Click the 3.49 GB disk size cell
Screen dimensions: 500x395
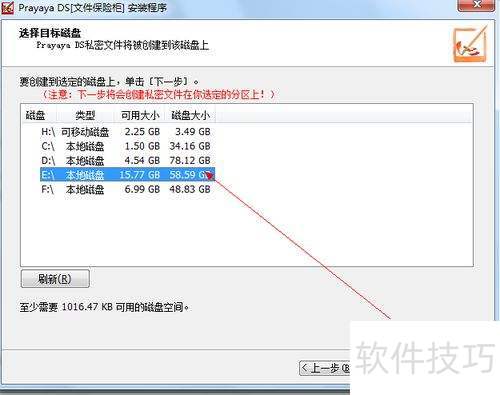[193, 132]
